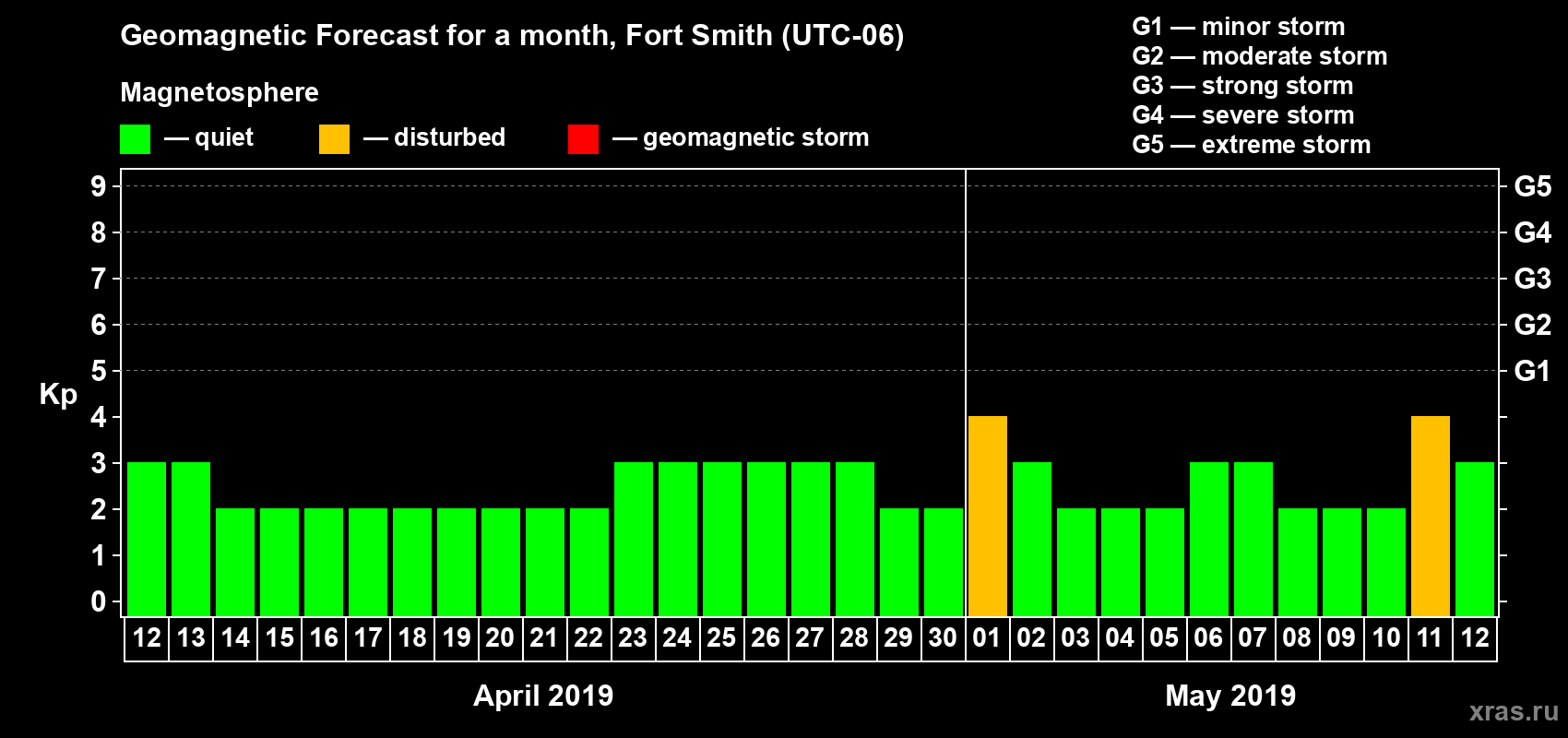
Task: Click the date label '25' on the axis
Action: (x=722, y=638)
